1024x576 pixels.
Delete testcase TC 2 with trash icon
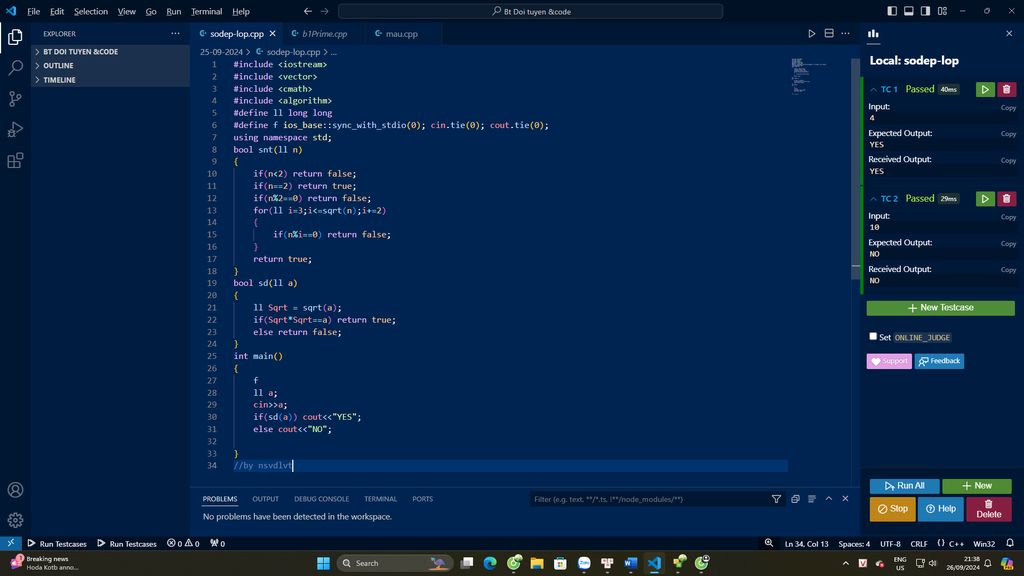(1007, 199)
